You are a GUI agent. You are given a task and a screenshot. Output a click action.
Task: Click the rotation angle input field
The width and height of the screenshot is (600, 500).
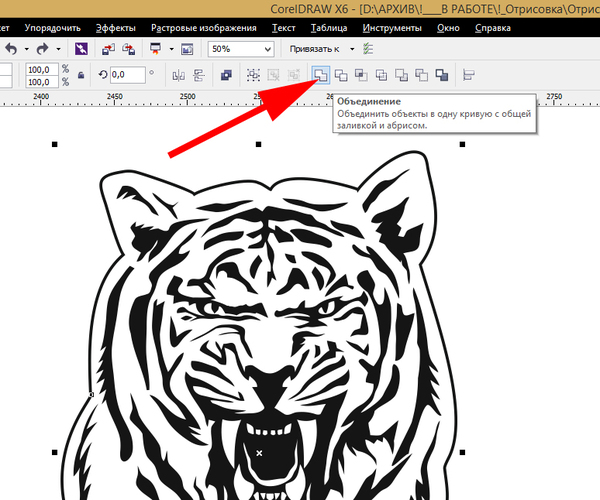click(128, 74)
